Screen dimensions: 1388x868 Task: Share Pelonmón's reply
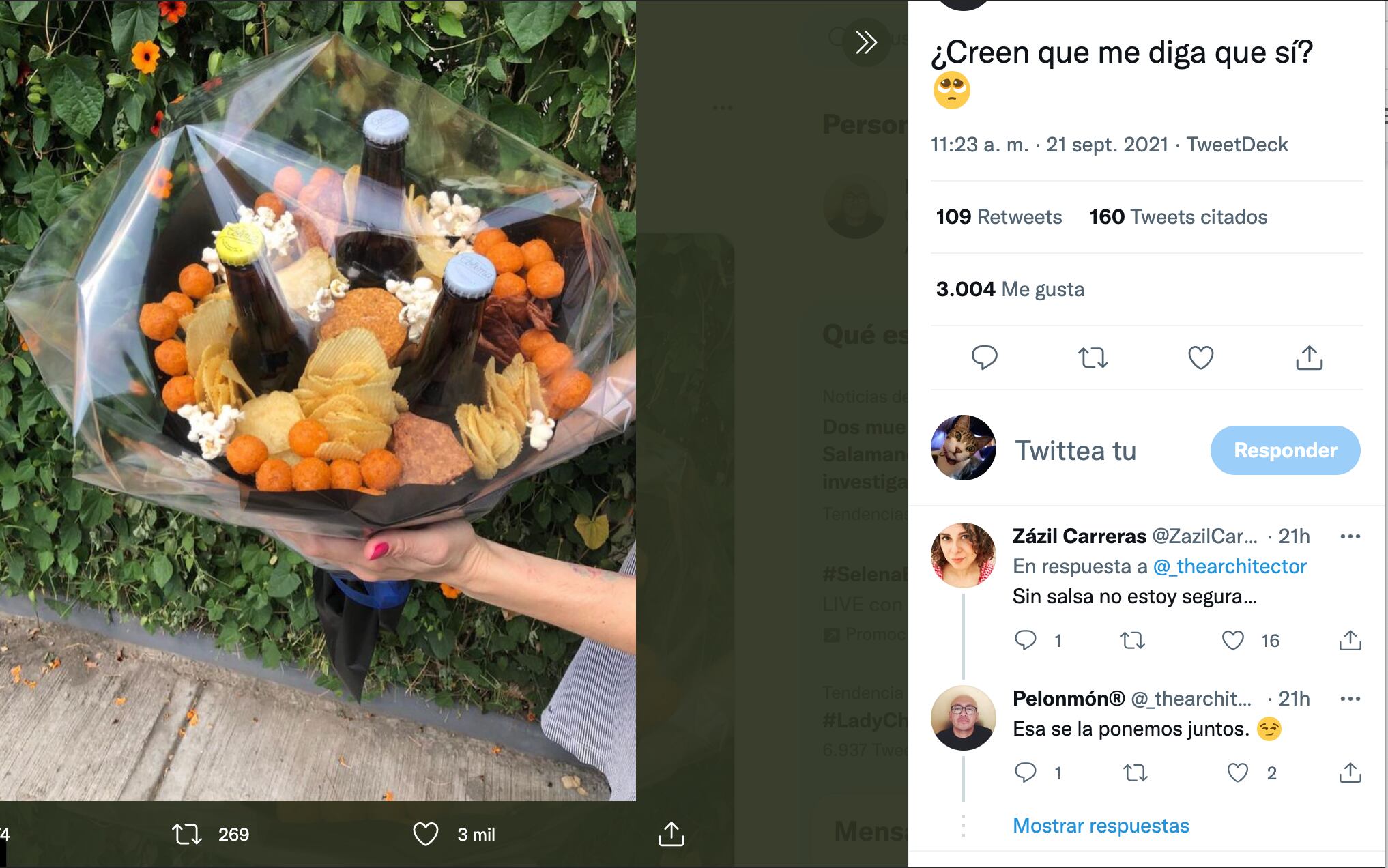coord(1350,772)
